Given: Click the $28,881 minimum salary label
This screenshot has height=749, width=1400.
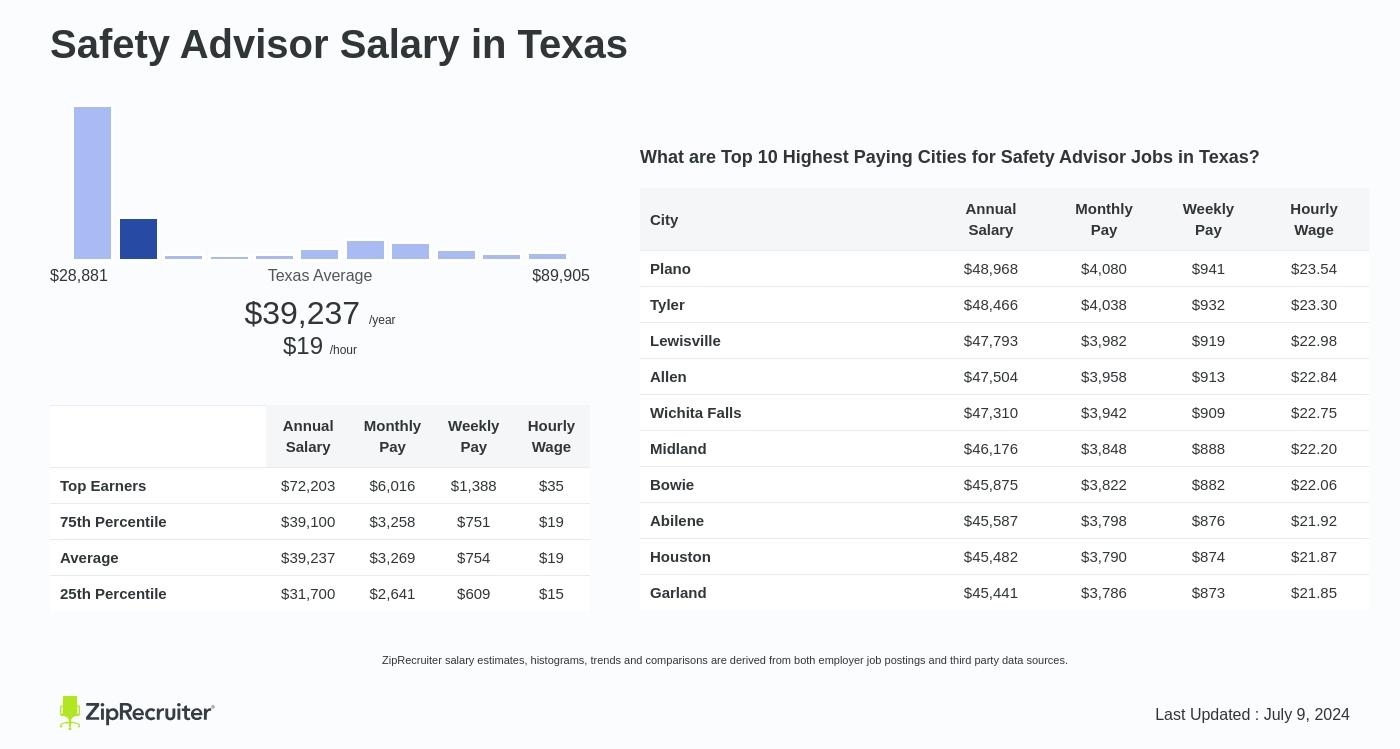Looking at the screenshot, I should 79,276.
